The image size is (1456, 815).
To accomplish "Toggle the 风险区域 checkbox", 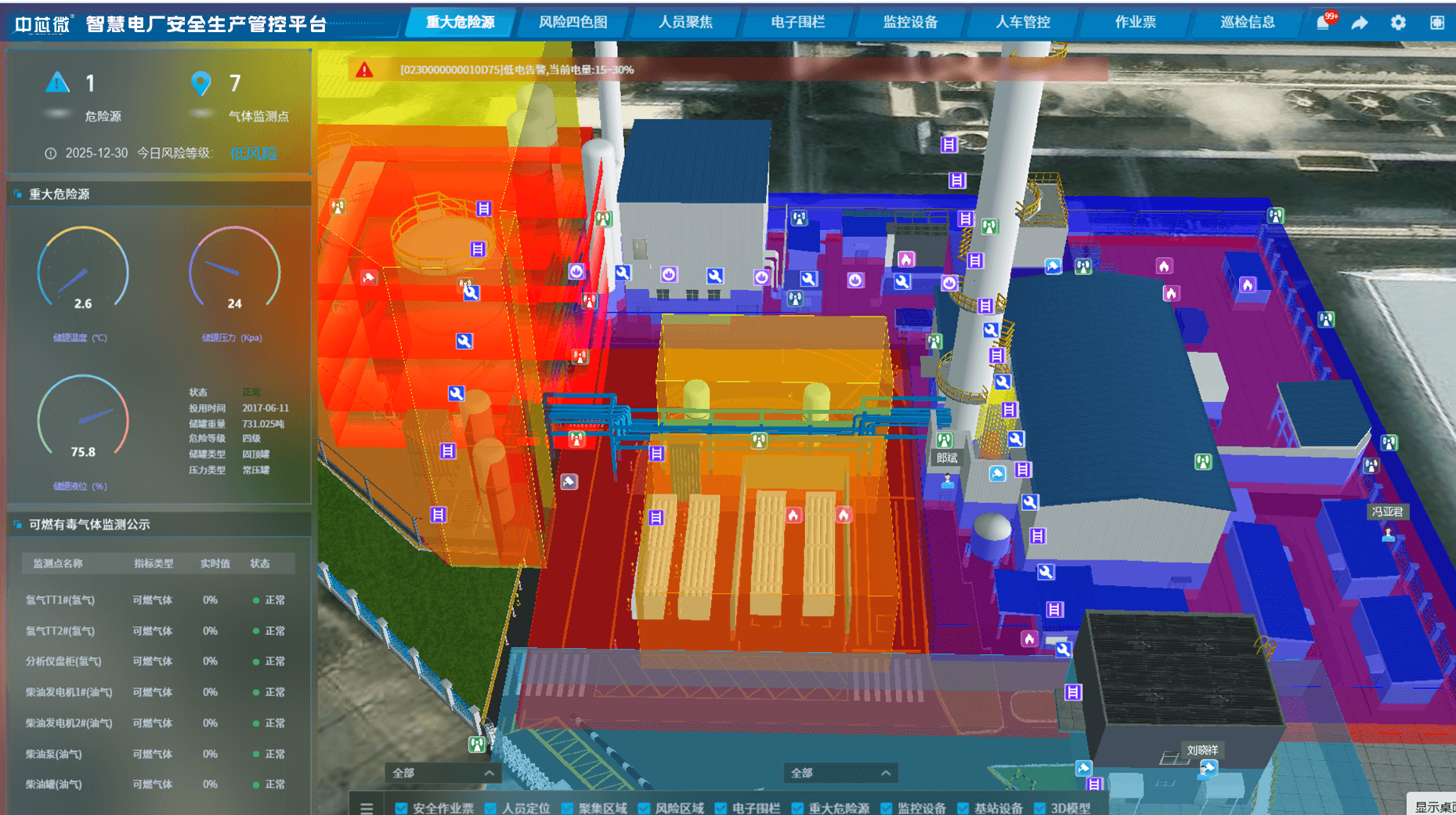I will [644, 808].
